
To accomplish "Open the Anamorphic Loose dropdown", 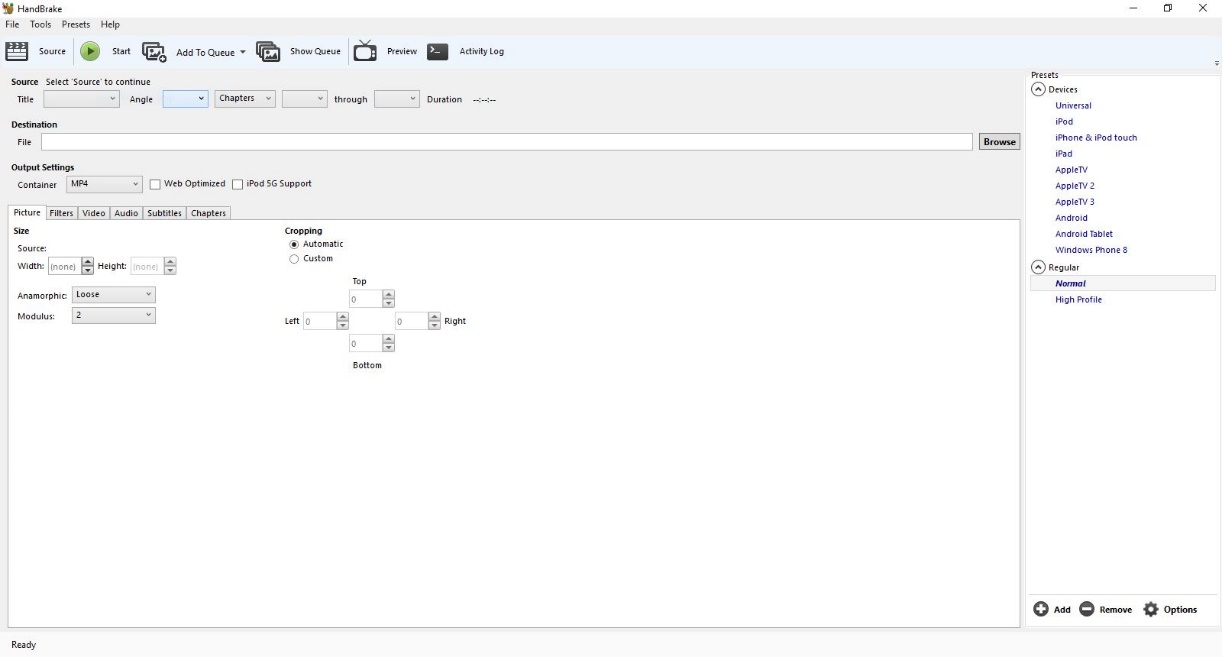I will pos(114,295).
